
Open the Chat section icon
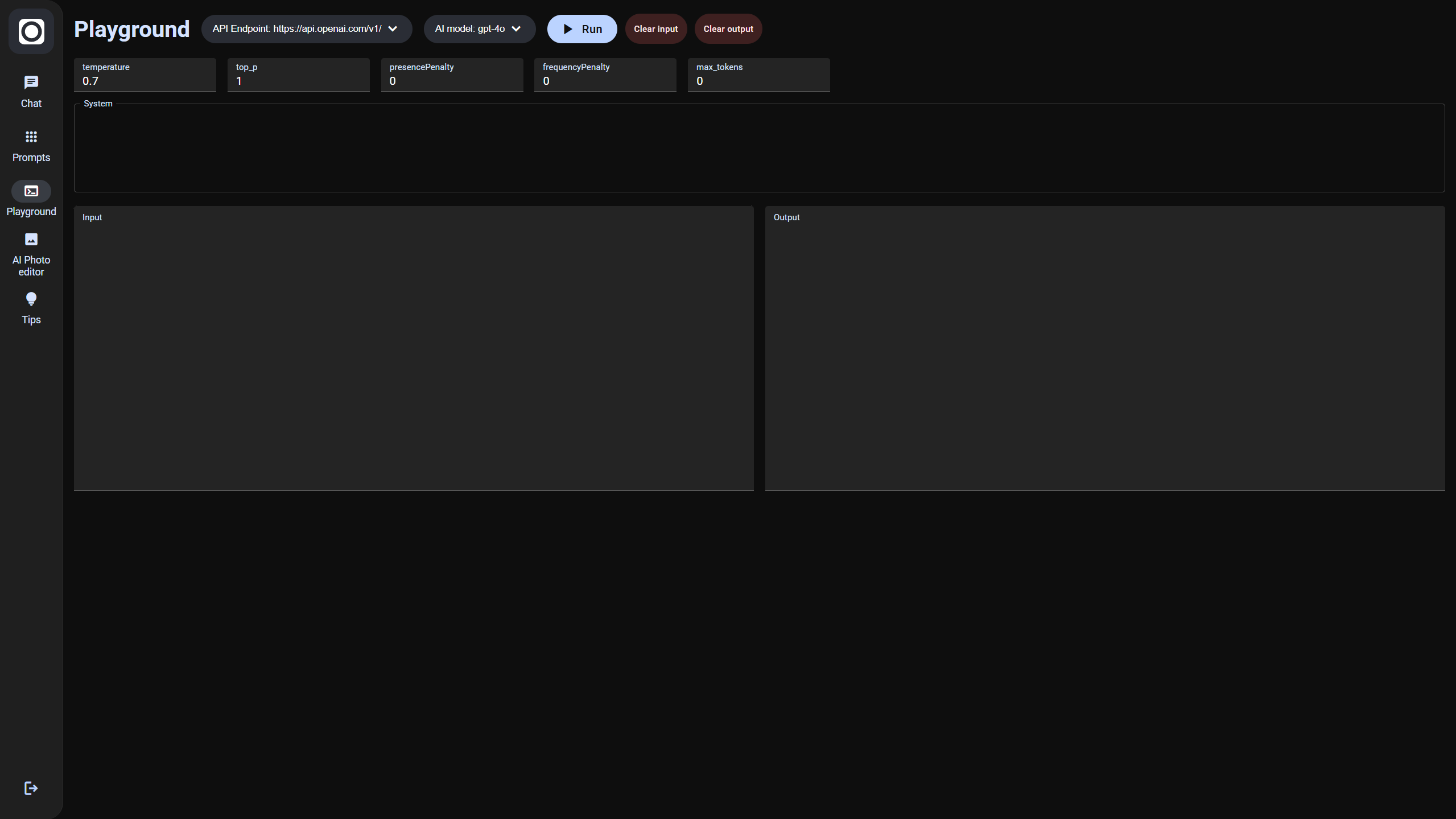click(x=31, y=83)
